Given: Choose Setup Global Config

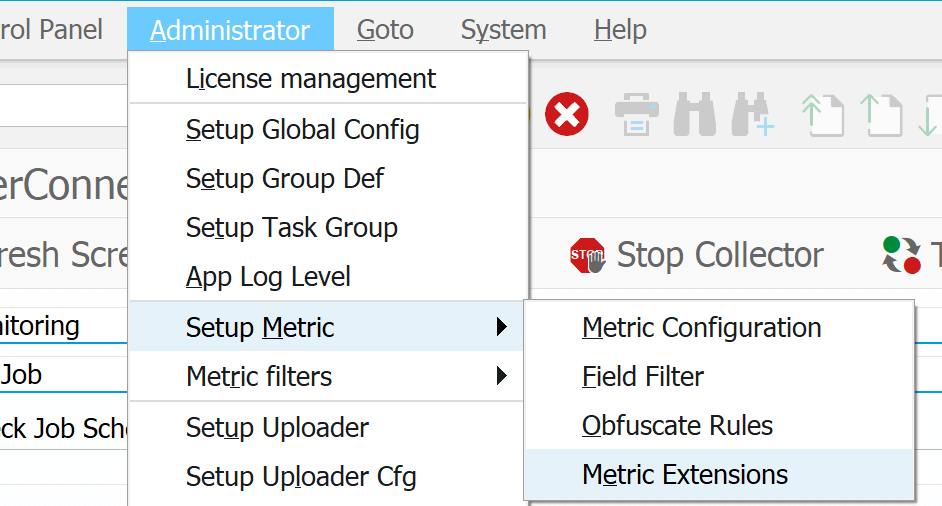Looking at the screenshot, I should (x=302, y=130).
